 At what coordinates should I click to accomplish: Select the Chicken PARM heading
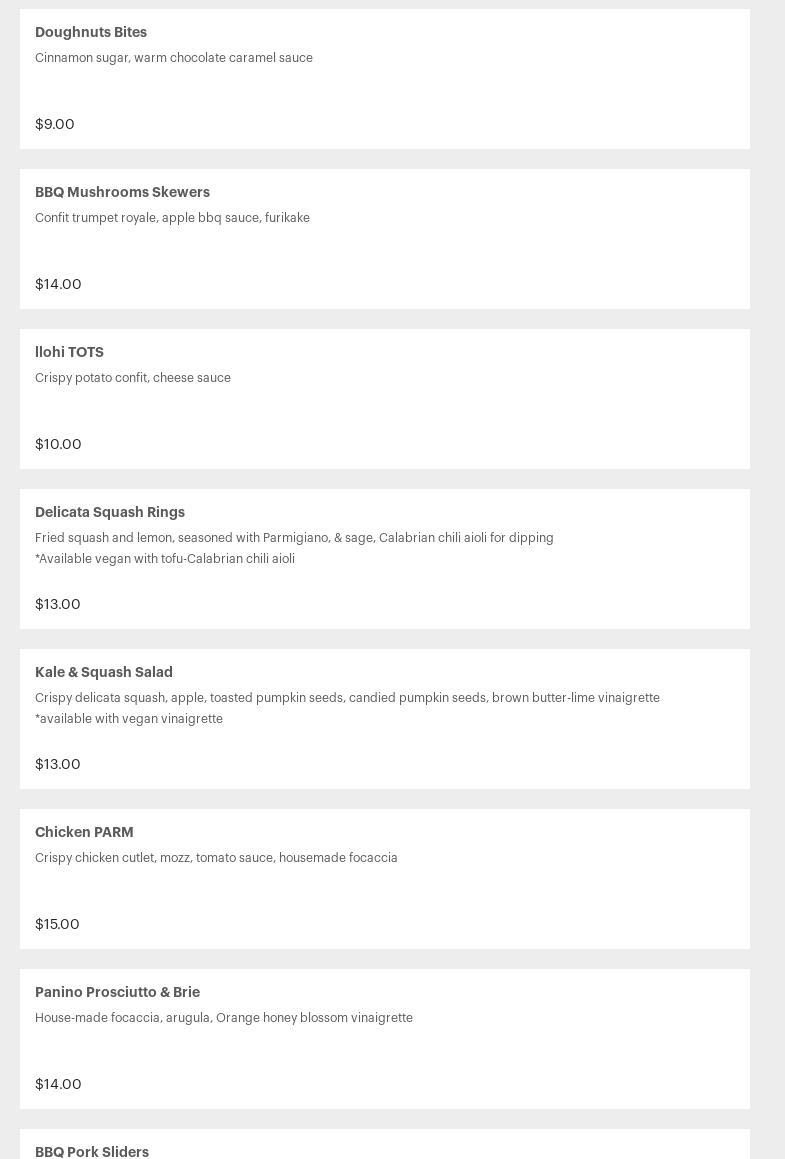point(84,832)
